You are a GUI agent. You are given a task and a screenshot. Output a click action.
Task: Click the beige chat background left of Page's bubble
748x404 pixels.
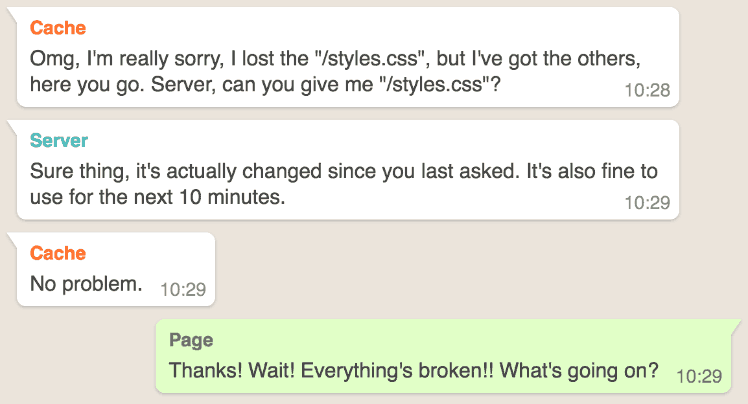click(x=79, y=356)
